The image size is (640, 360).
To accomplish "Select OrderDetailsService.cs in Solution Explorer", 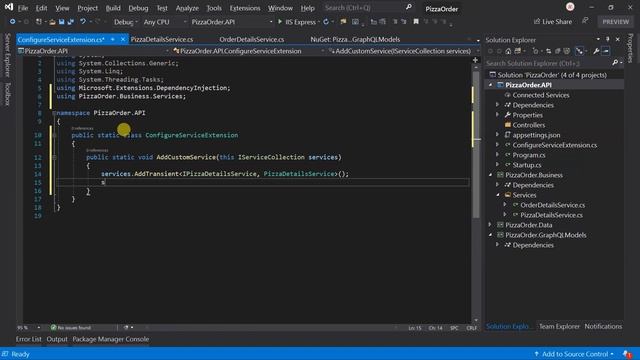I will click(552, 205).
